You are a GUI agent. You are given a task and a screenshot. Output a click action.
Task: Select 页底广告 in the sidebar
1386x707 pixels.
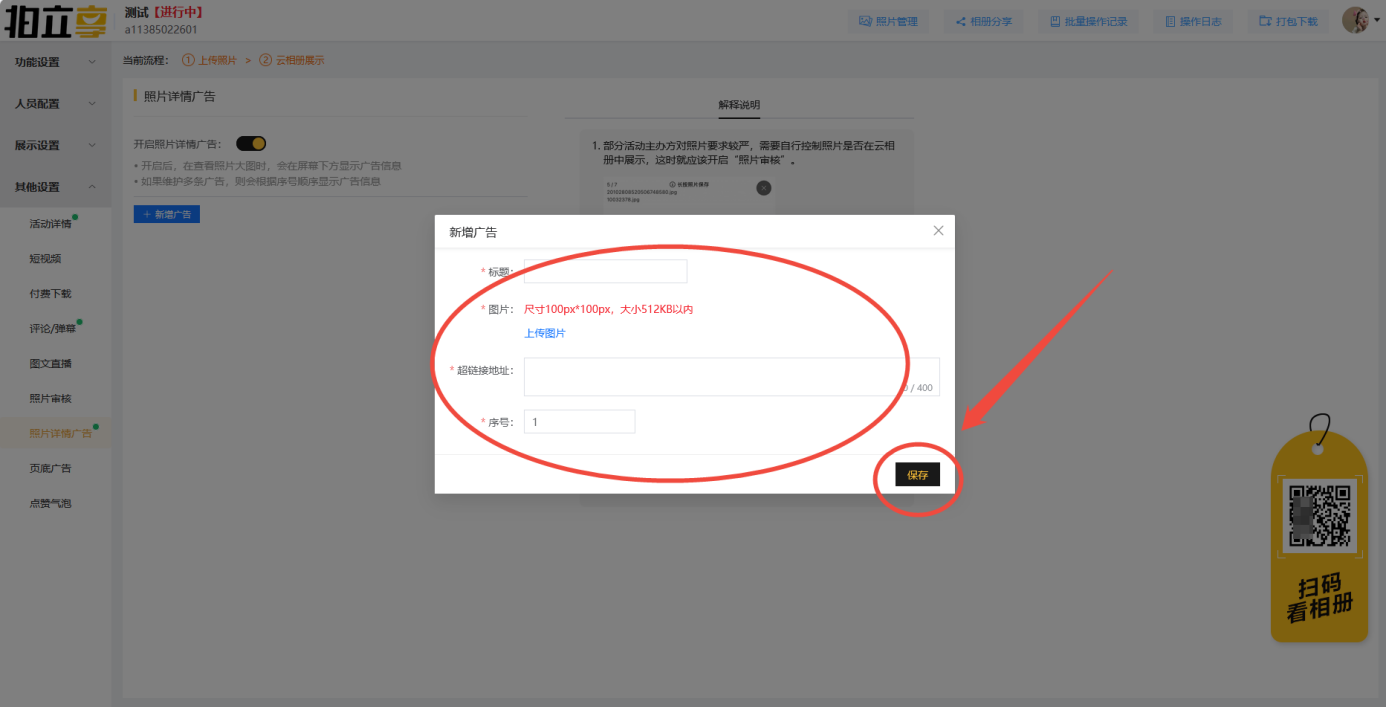50,468
